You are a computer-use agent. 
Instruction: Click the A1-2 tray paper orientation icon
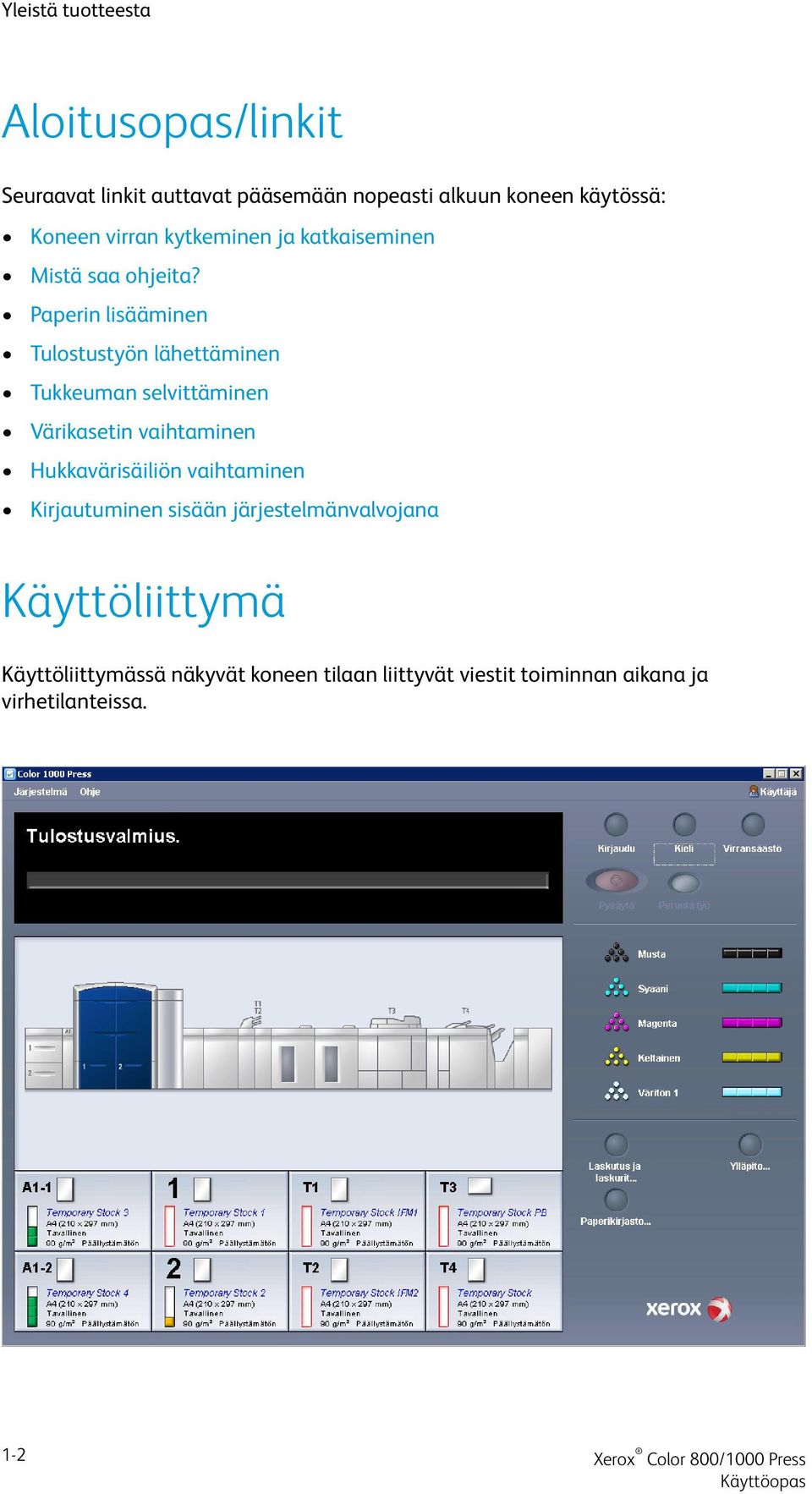click(65, 1269)
